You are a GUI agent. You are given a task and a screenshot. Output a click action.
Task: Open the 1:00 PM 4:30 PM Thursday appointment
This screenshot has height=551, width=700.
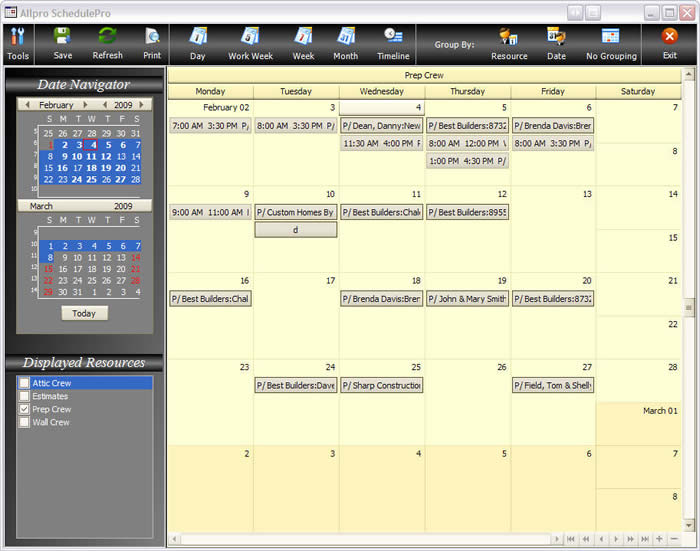point(467,161)
